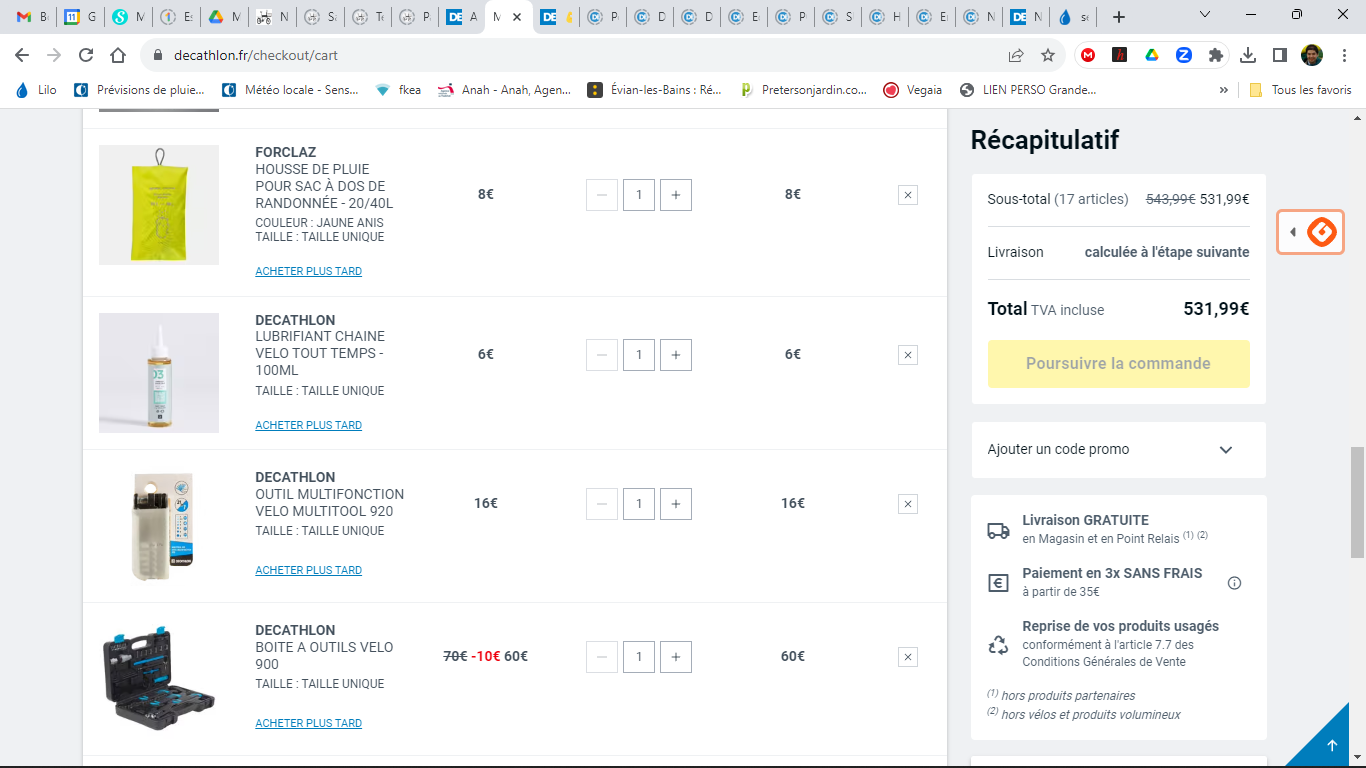The image size is (1366, 768).
Task: Open the Chrome extensions puzzle icon
Action: [1215, 55]
